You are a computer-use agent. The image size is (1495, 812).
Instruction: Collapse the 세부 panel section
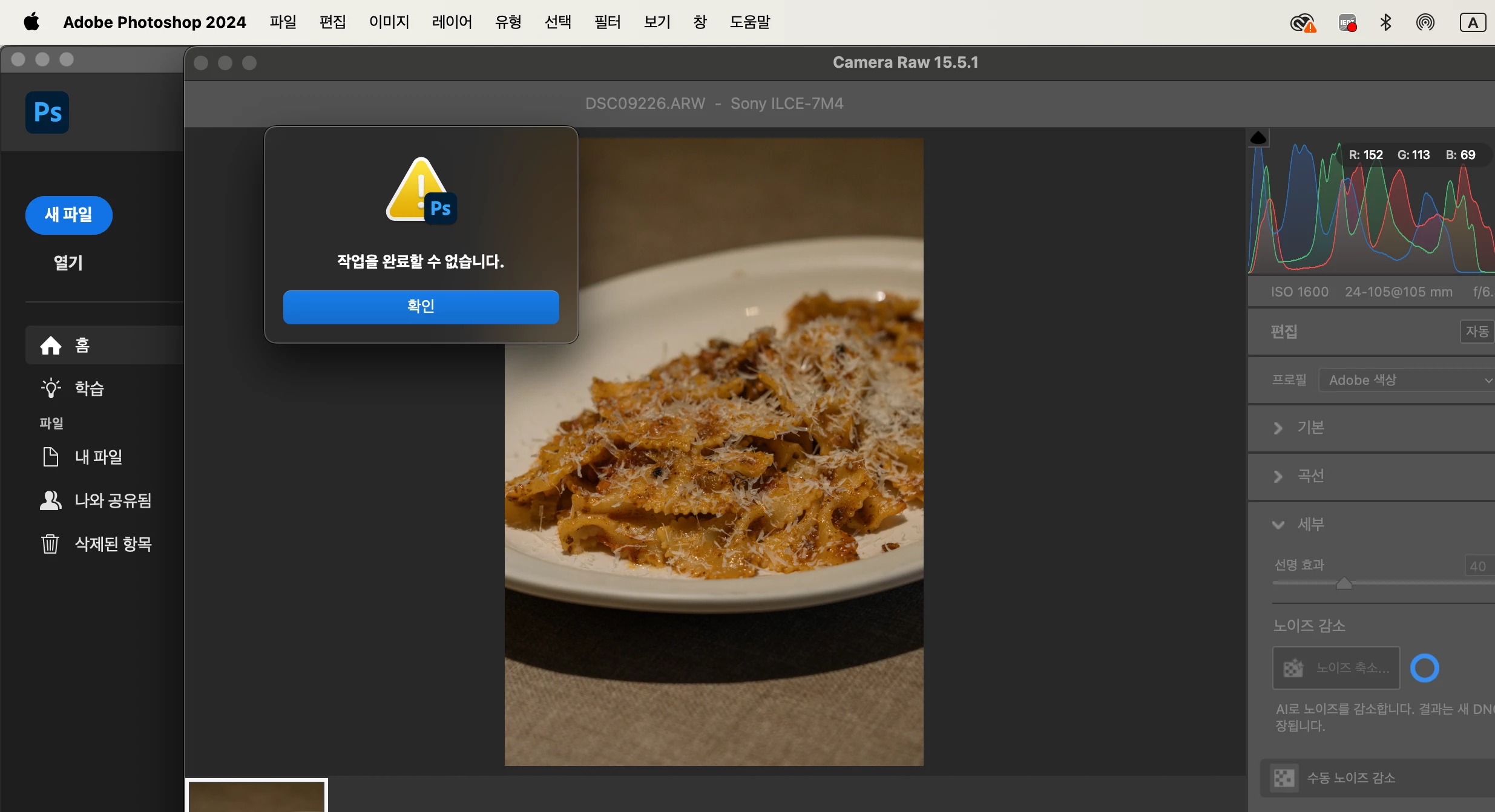tap(1278, 525)
